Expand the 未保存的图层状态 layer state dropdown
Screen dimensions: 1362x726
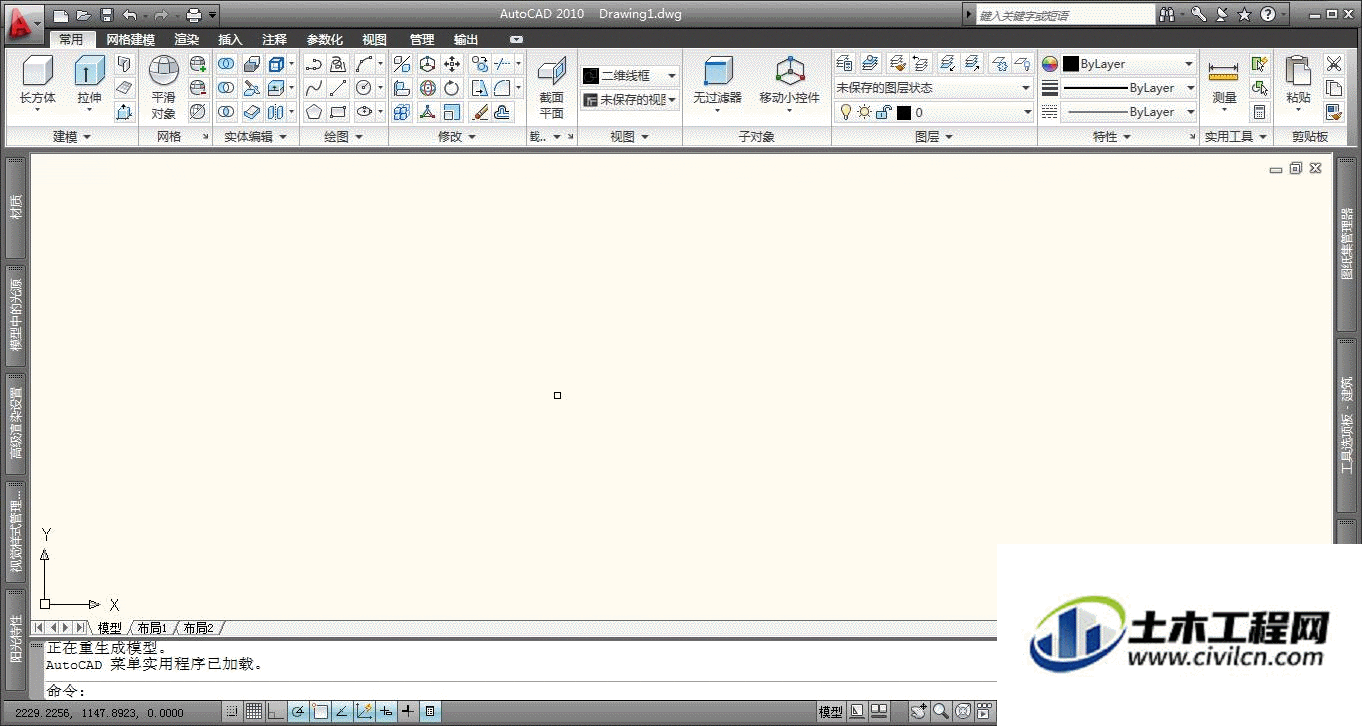933,88
